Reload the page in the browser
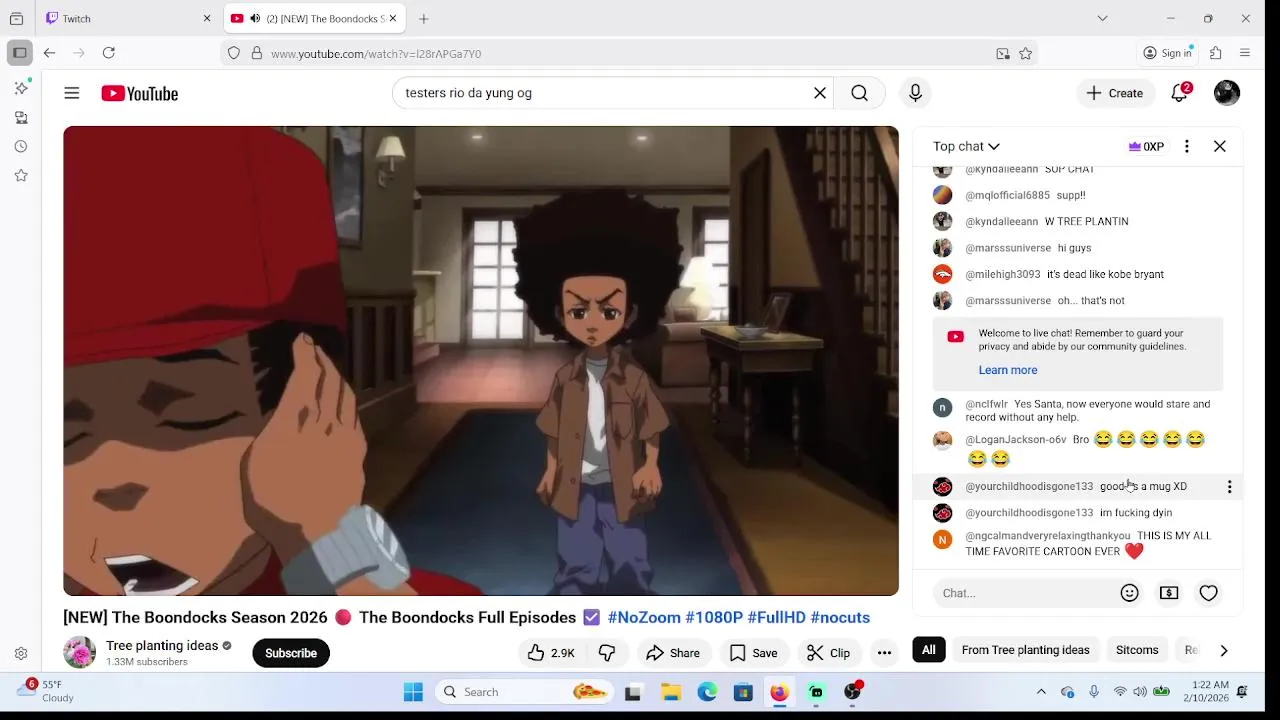Screen dimensions: 1280x720 (x=109, y=53)
